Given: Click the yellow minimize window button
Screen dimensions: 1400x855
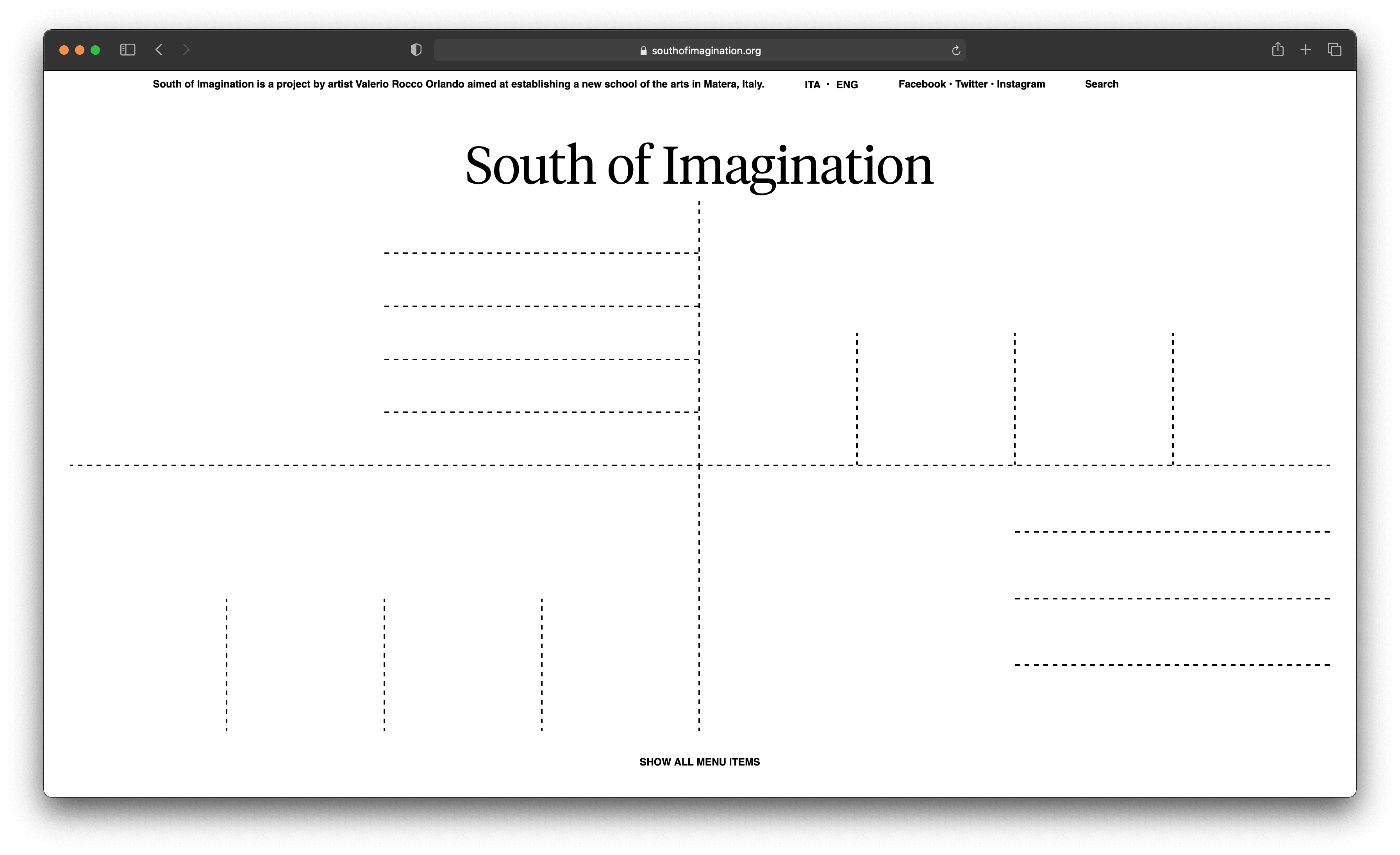Looking at the screenshot, I should click(x=80, y=50).
